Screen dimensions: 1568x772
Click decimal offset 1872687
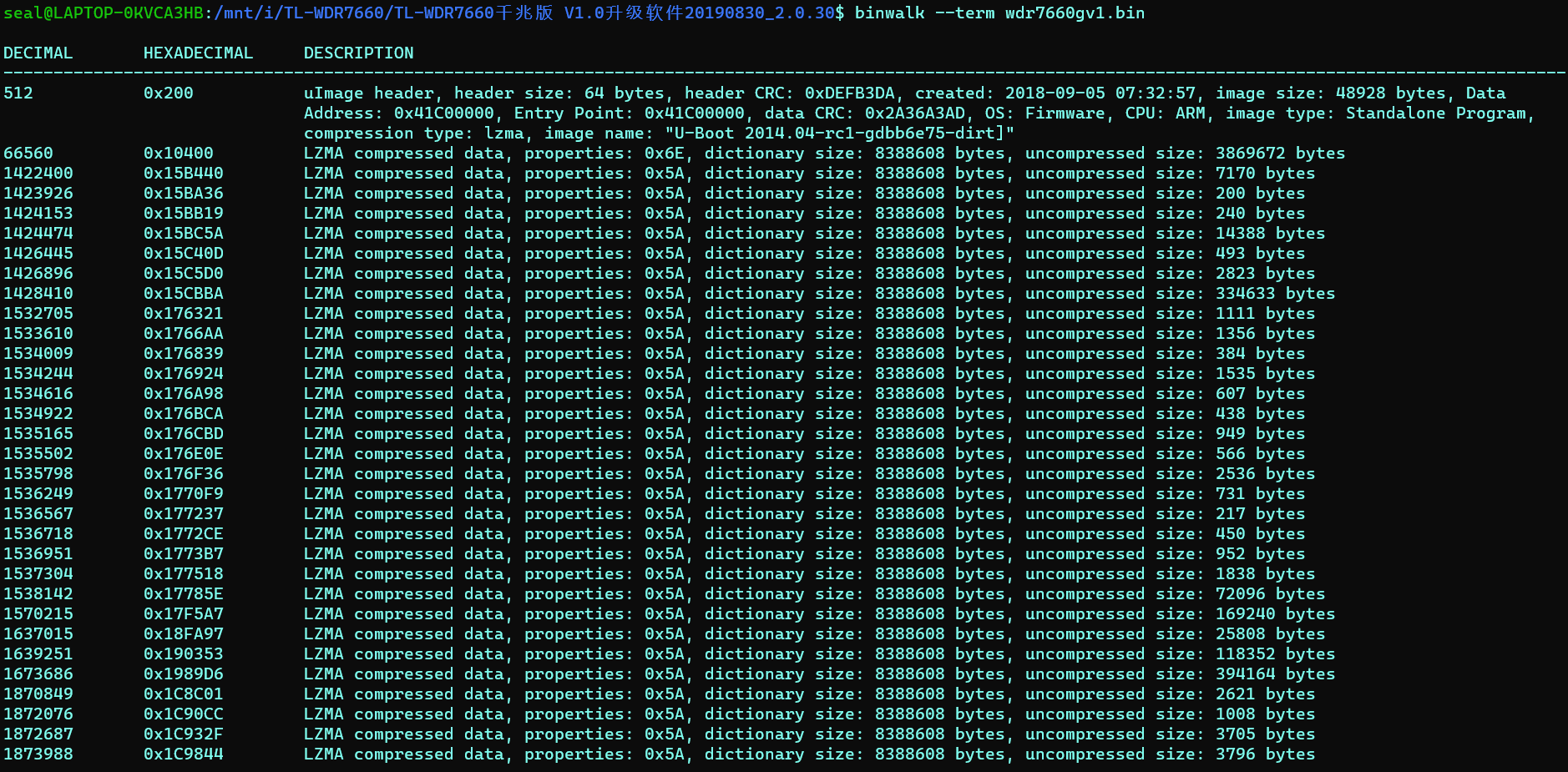tap(38, 734)
